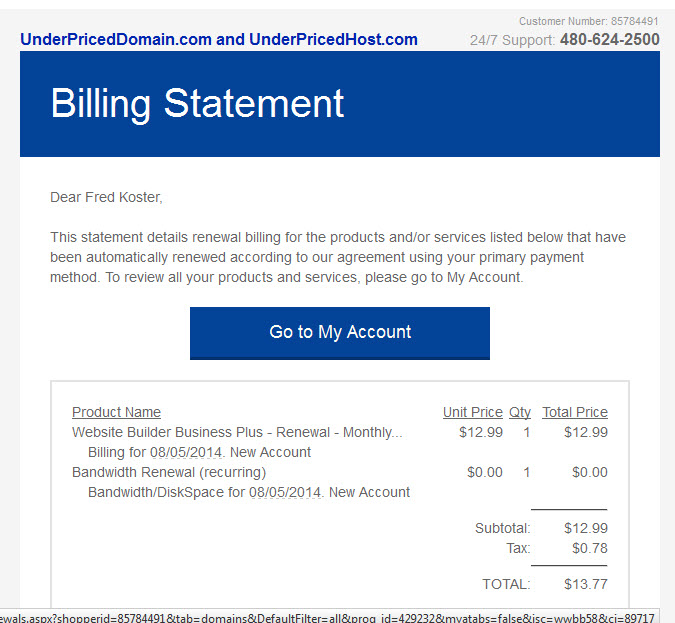Click the Qty column header
The image size is (675, 623).
520,412
